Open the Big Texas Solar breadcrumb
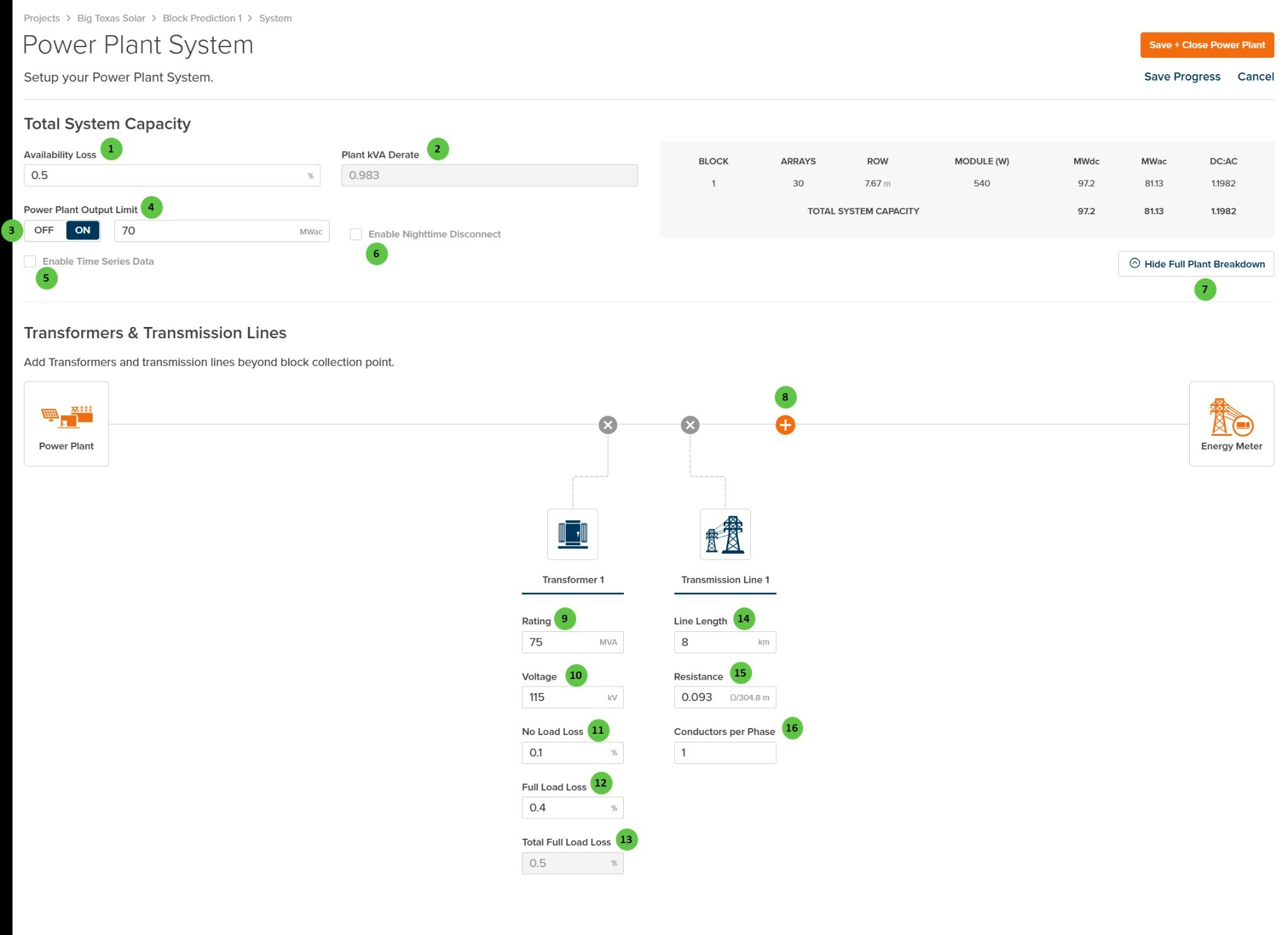 pyautogui.click(x=111, y=18)
